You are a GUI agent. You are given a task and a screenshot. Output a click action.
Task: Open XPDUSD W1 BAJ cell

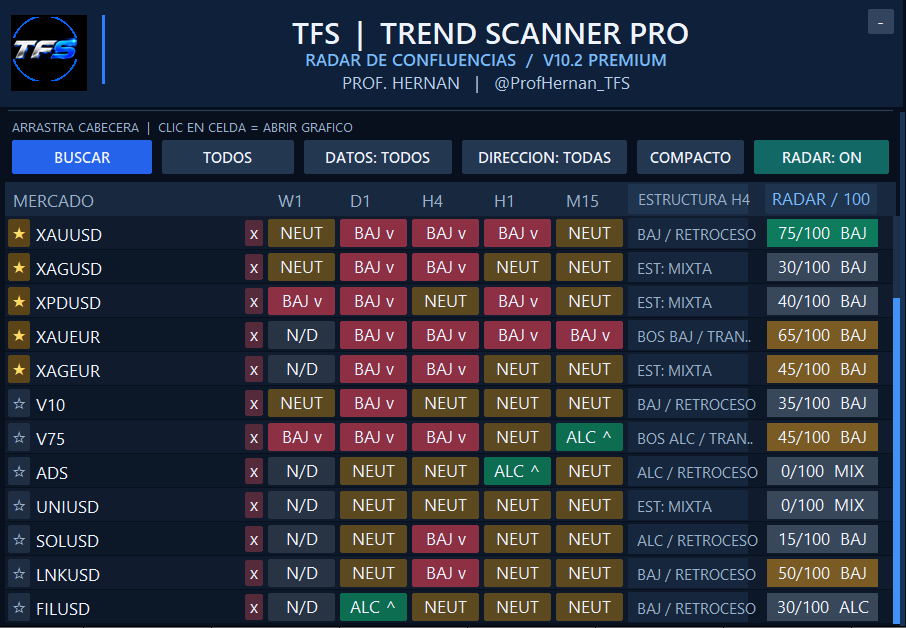[301, 302]
